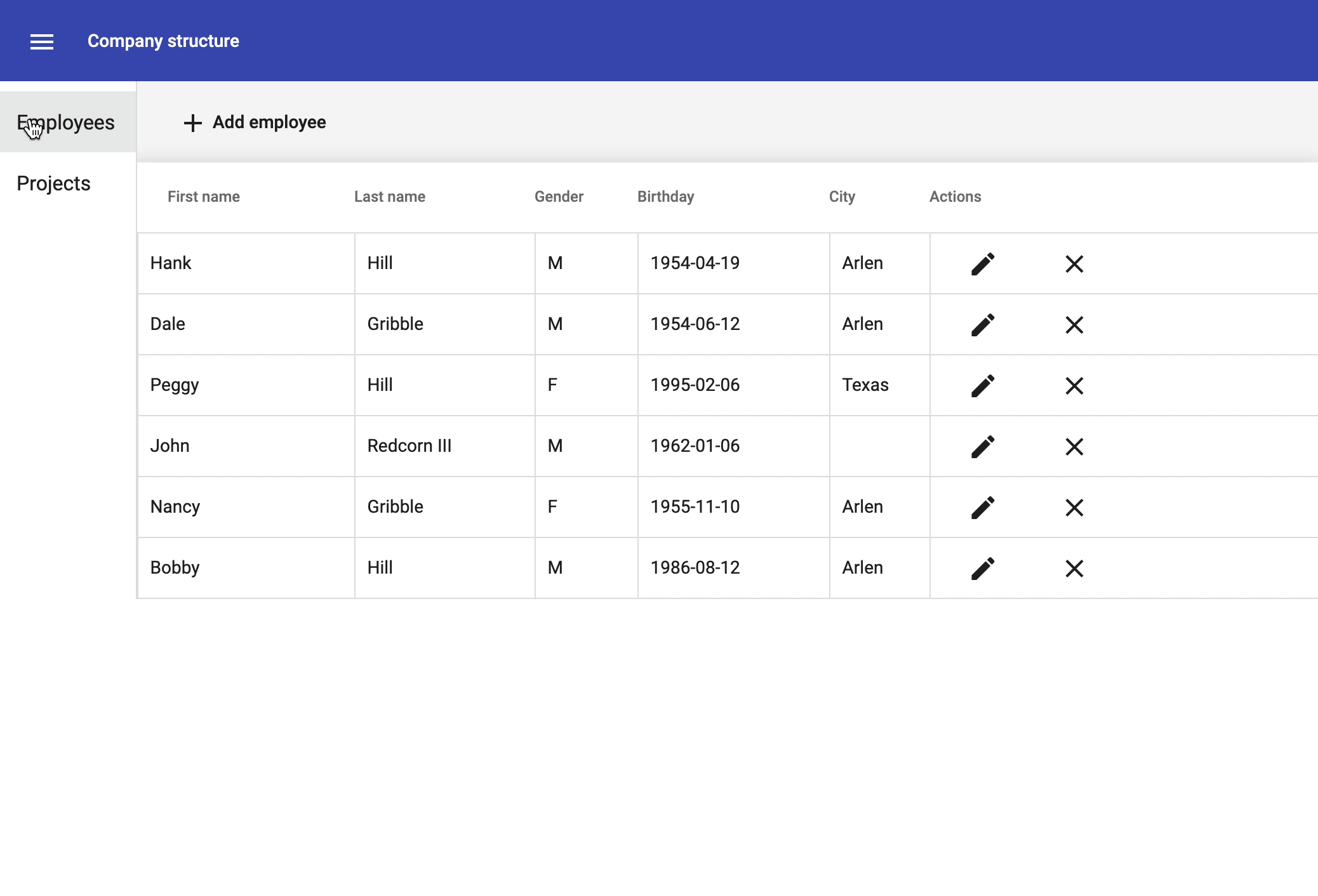Switch to the Projects section
This screenshot has height=896, width=1318.
[54, 183]
